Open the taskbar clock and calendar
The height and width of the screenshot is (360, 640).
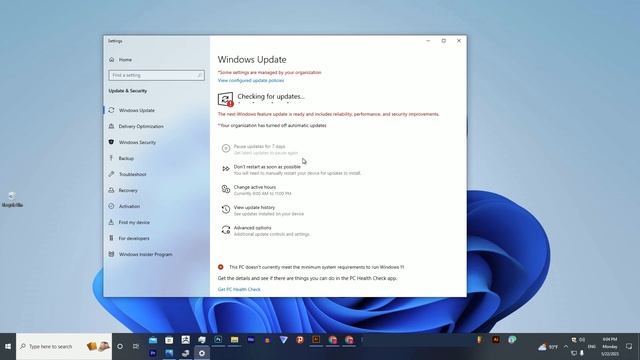[x=610, y=347]
